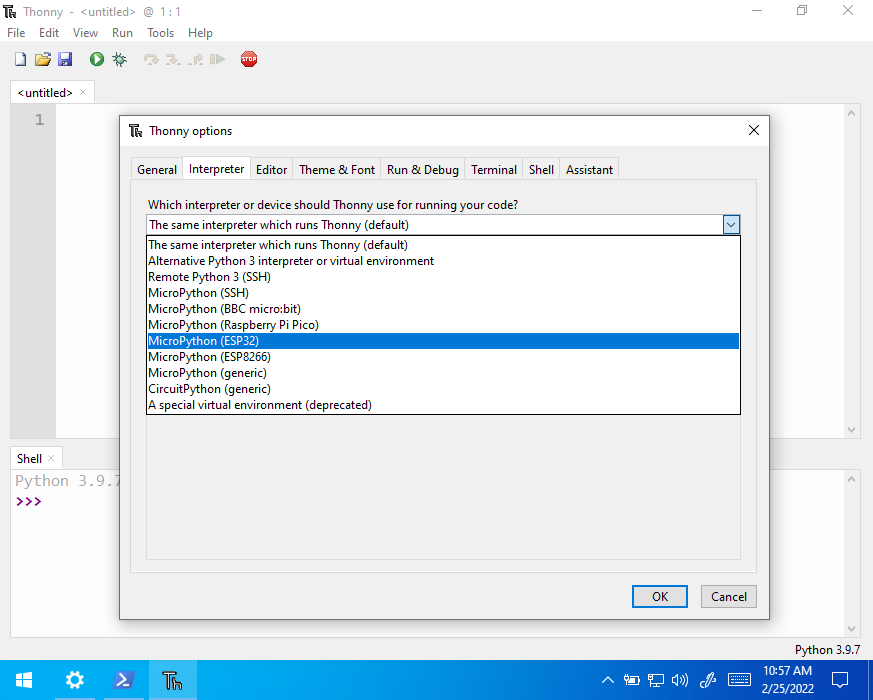
Task: Select the Interpreter options tab
Action: 216,168
